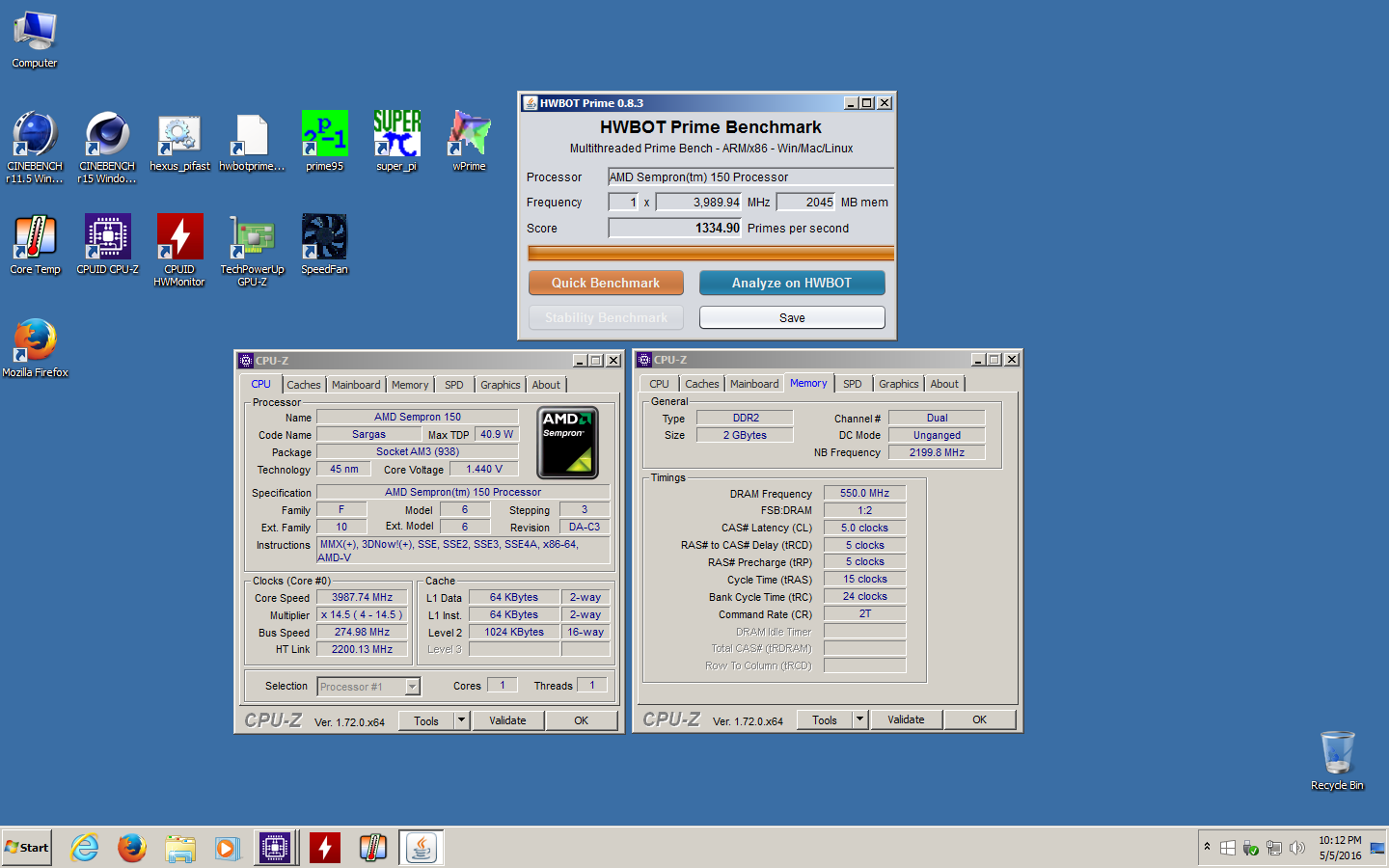Click the HWBOT Prime progress bar
This screenshot has height=868, width=1389.
[x=711, y=254]
